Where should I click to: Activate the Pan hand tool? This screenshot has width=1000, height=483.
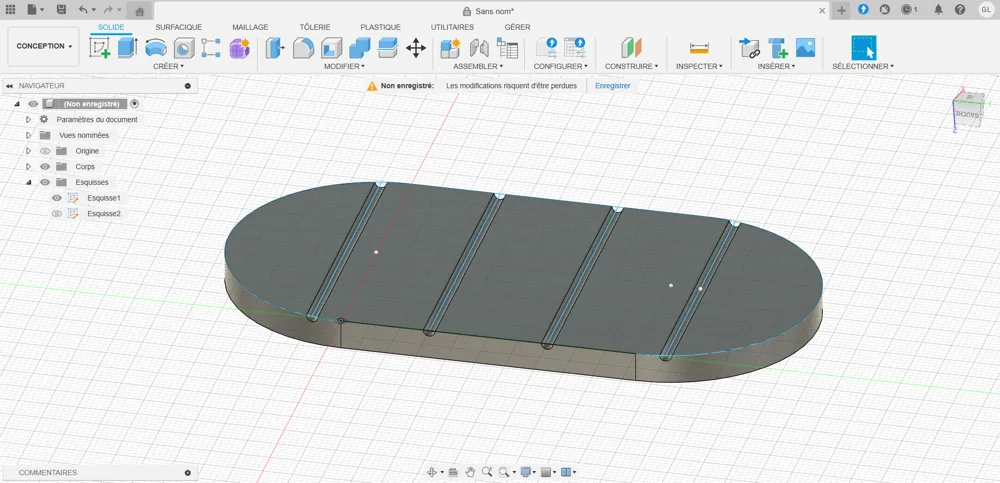[470, 472]
